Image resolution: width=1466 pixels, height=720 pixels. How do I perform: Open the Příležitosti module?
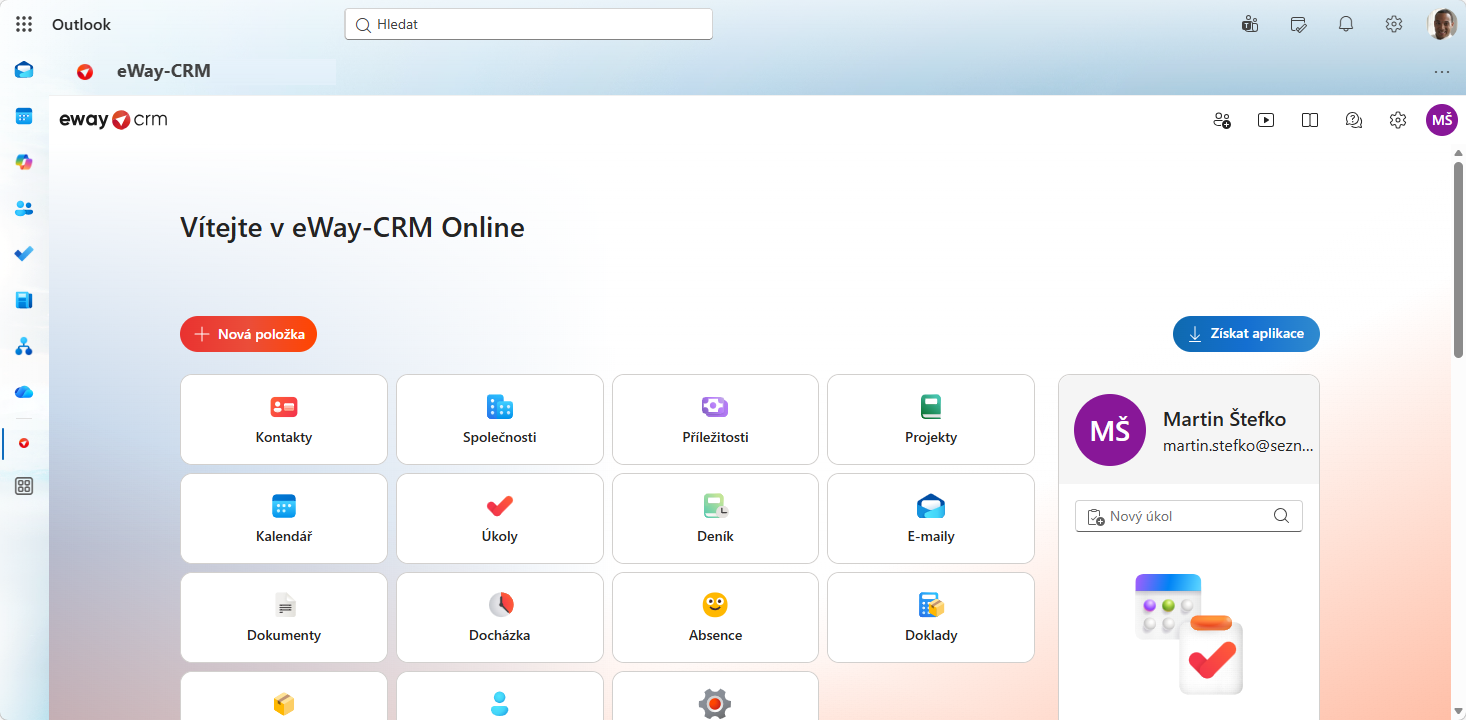tap(715, 420)
